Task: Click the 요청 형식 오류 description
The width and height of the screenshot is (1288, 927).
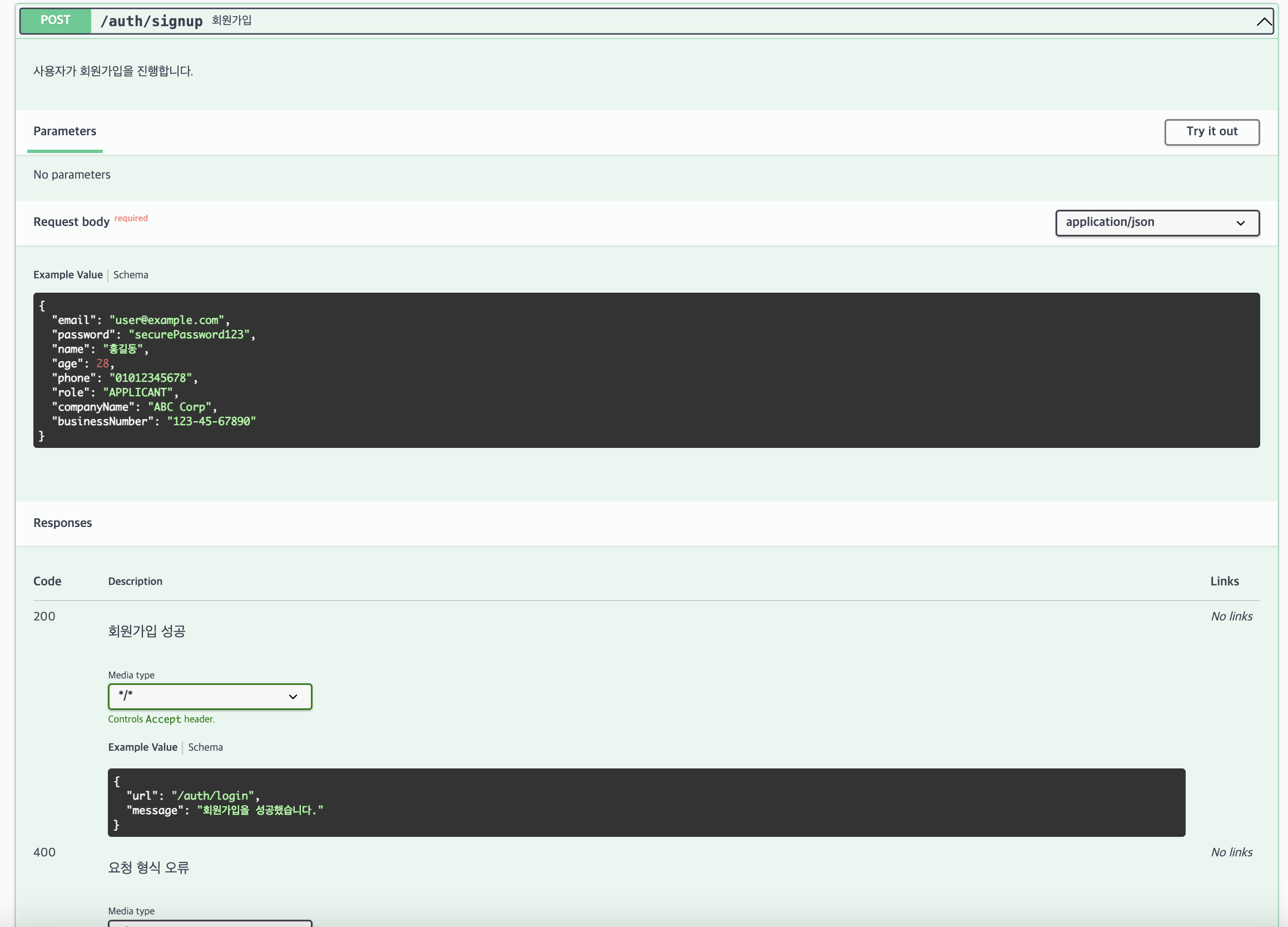Action: click(148, 867)
